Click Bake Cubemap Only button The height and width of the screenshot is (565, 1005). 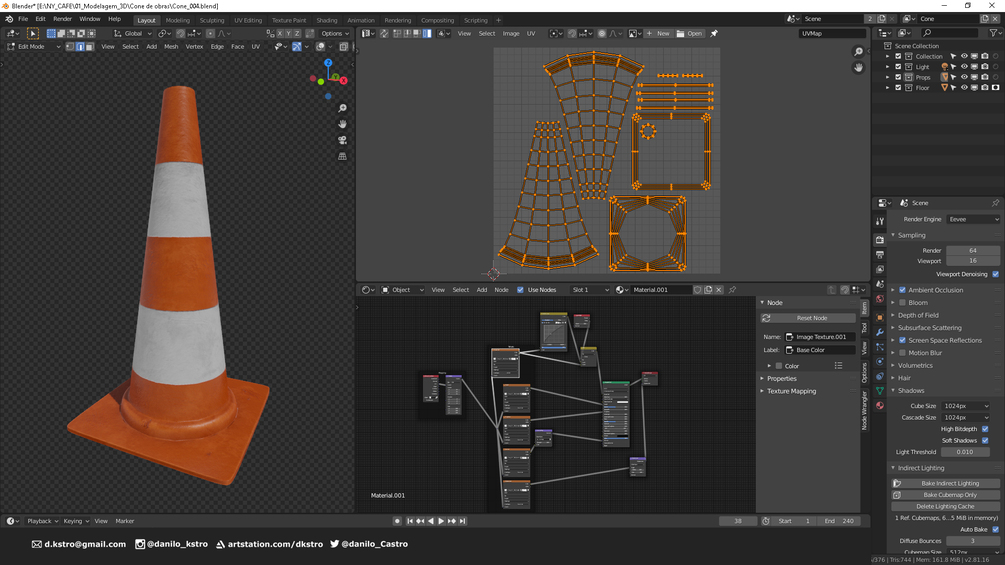[x=946, y=495]
